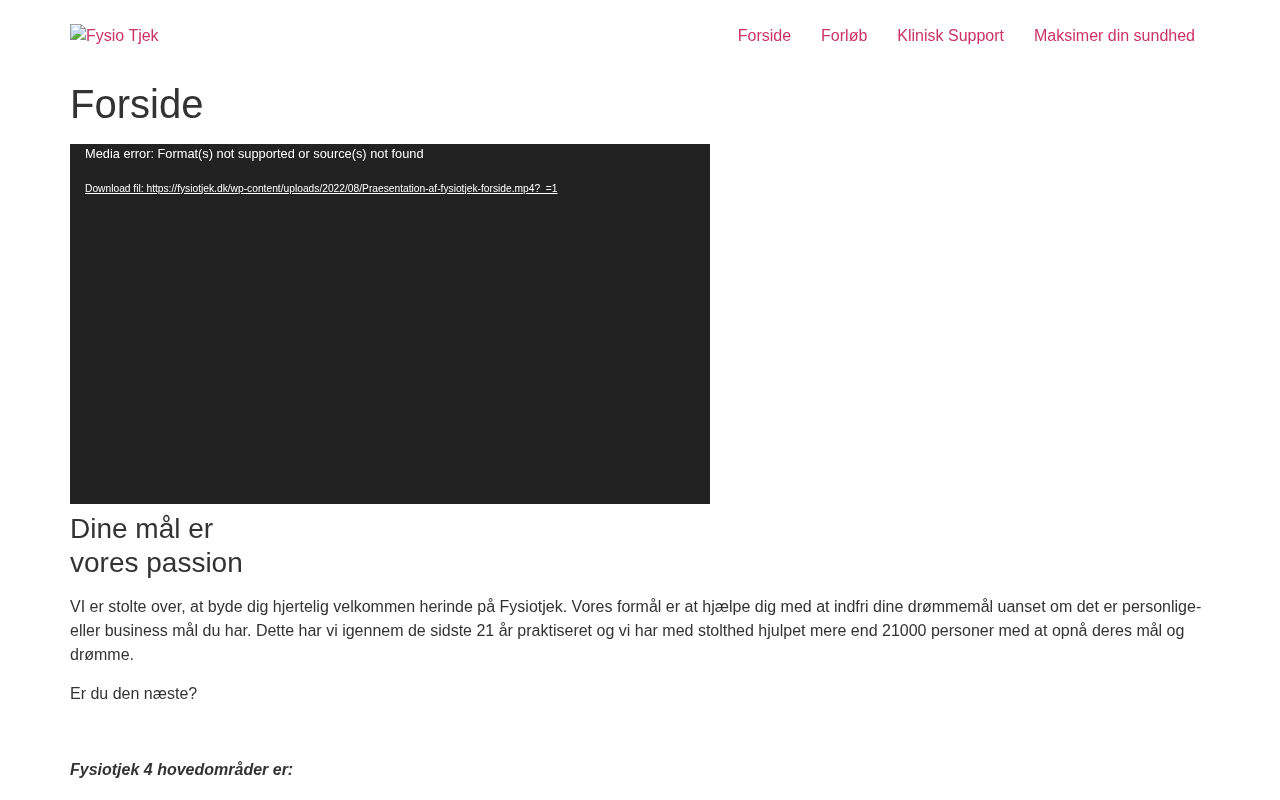Open the Forside menu item
Image resolution: width=1280 pixels, height=800 pixels.
pos(764,36)
